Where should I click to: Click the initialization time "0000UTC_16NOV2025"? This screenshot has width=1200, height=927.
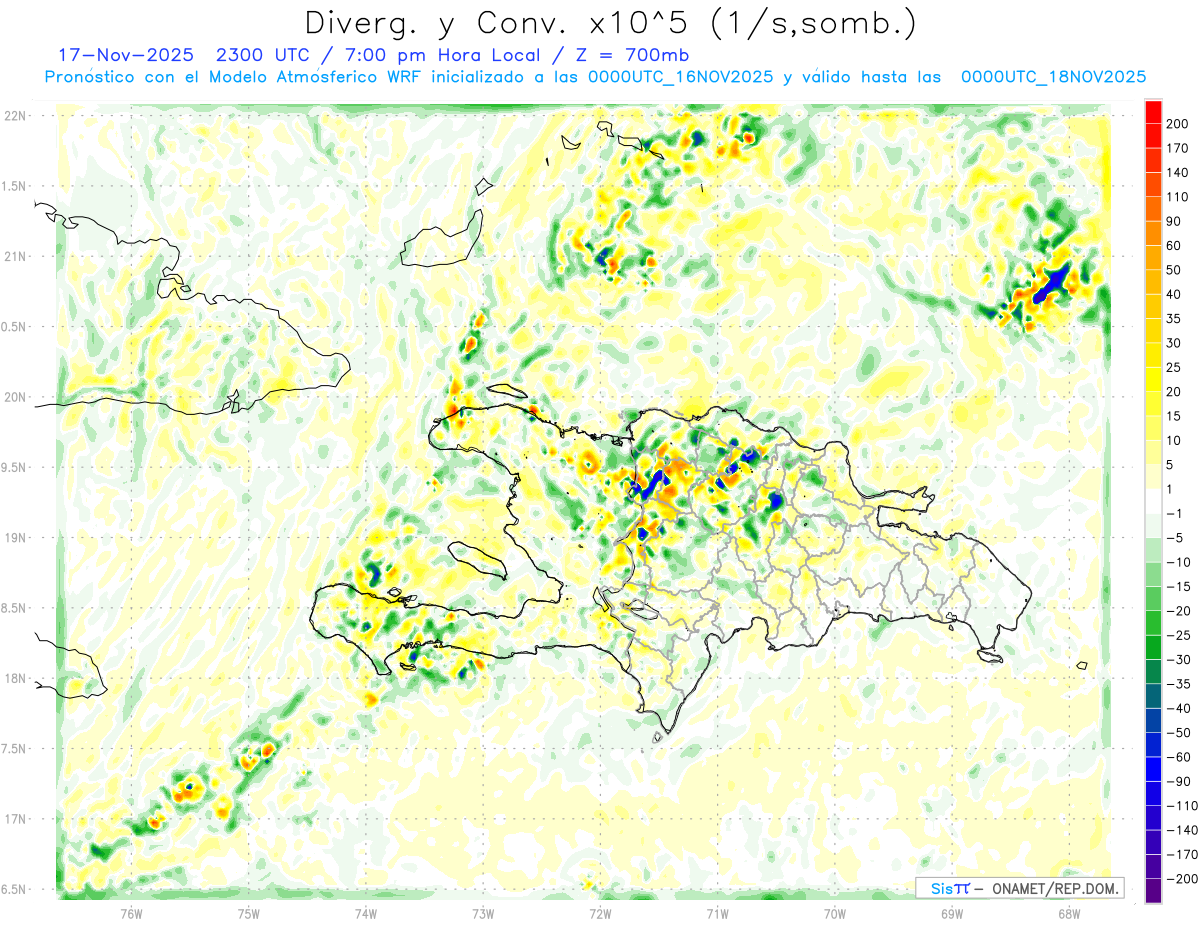click(x=681, y=77)
